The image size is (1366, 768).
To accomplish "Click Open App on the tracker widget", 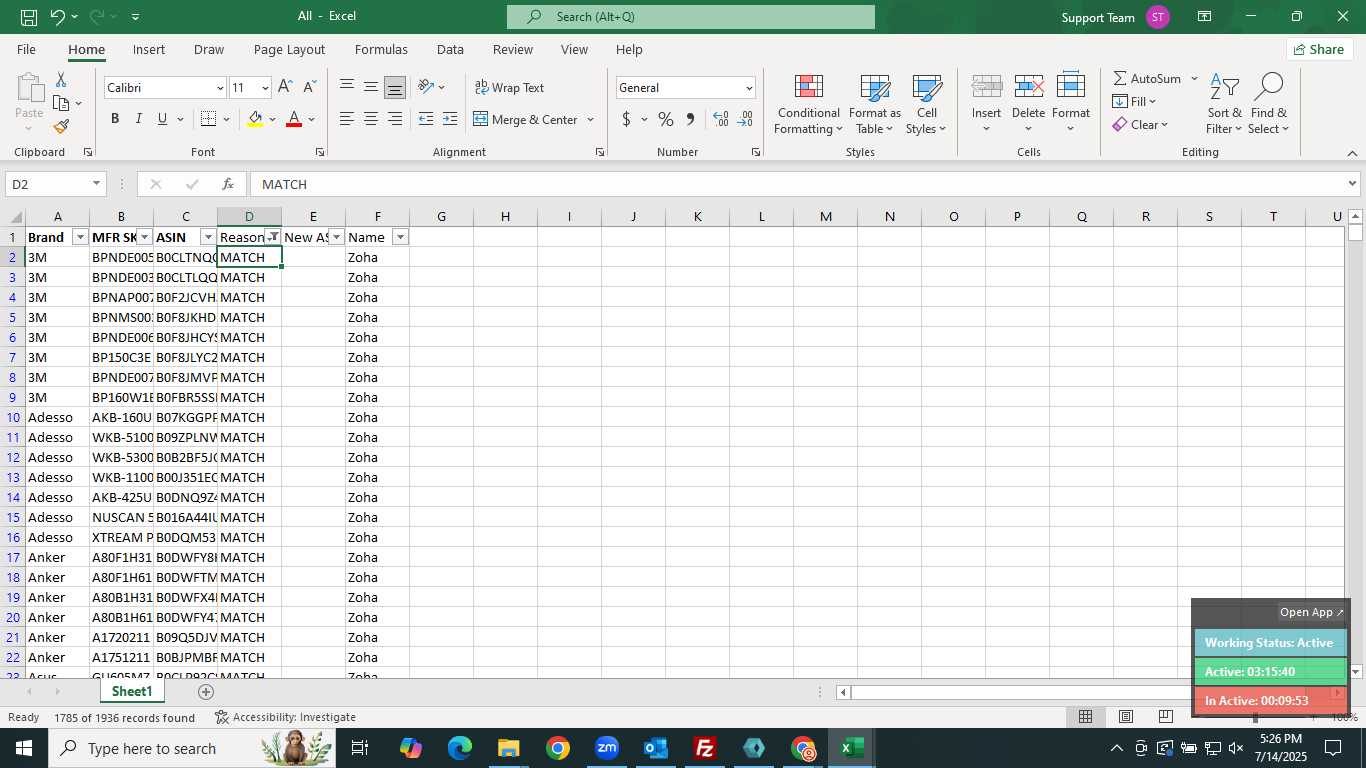I will (x=1312, y=612).
